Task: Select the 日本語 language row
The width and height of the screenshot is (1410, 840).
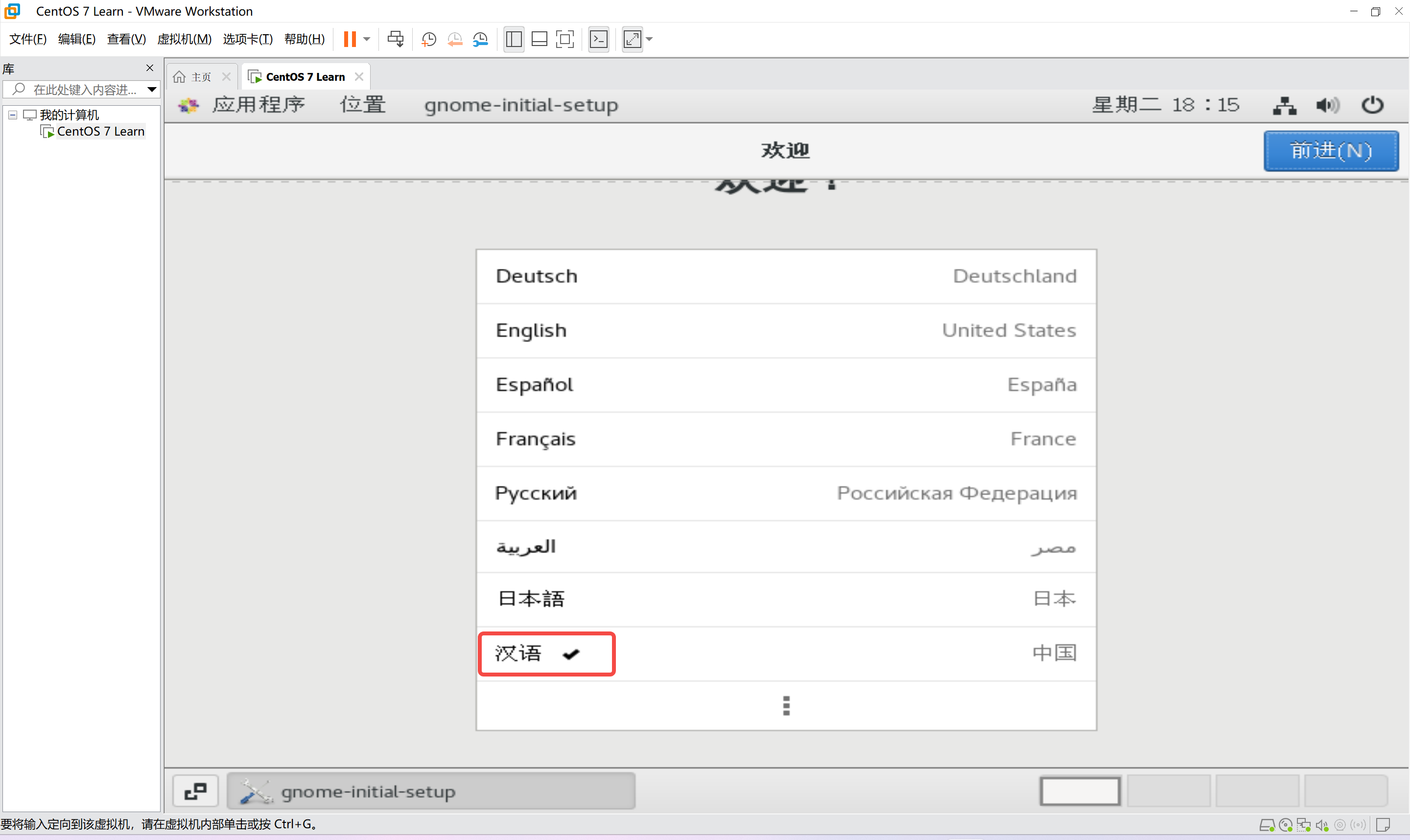Action: [786, 600]
